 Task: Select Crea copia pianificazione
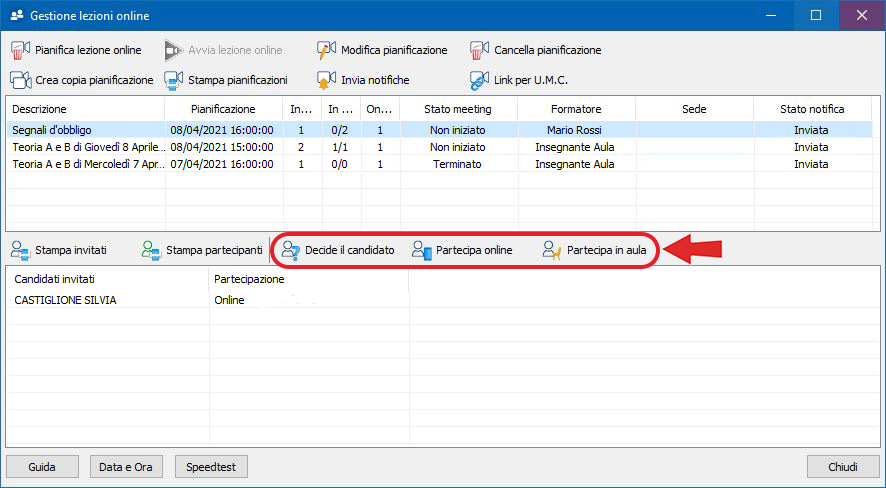(x=82, y=80)
